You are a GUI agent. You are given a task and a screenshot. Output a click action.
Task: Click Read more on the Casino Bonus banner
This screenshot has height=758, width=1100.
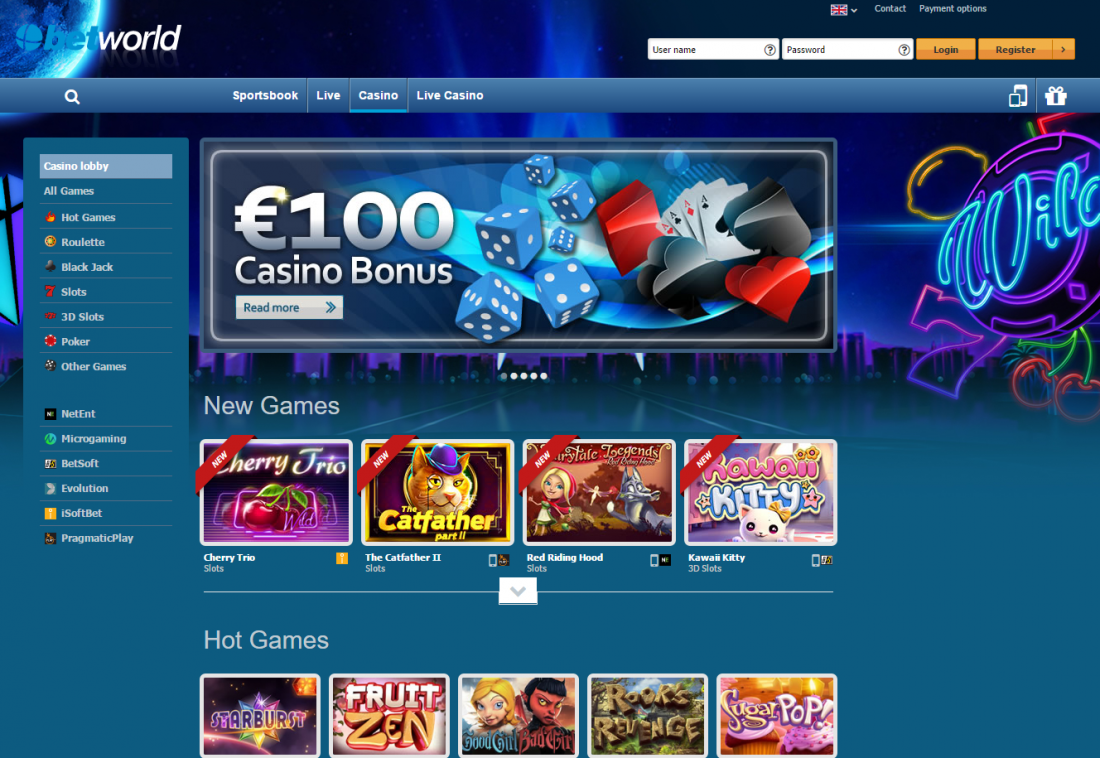289,307
